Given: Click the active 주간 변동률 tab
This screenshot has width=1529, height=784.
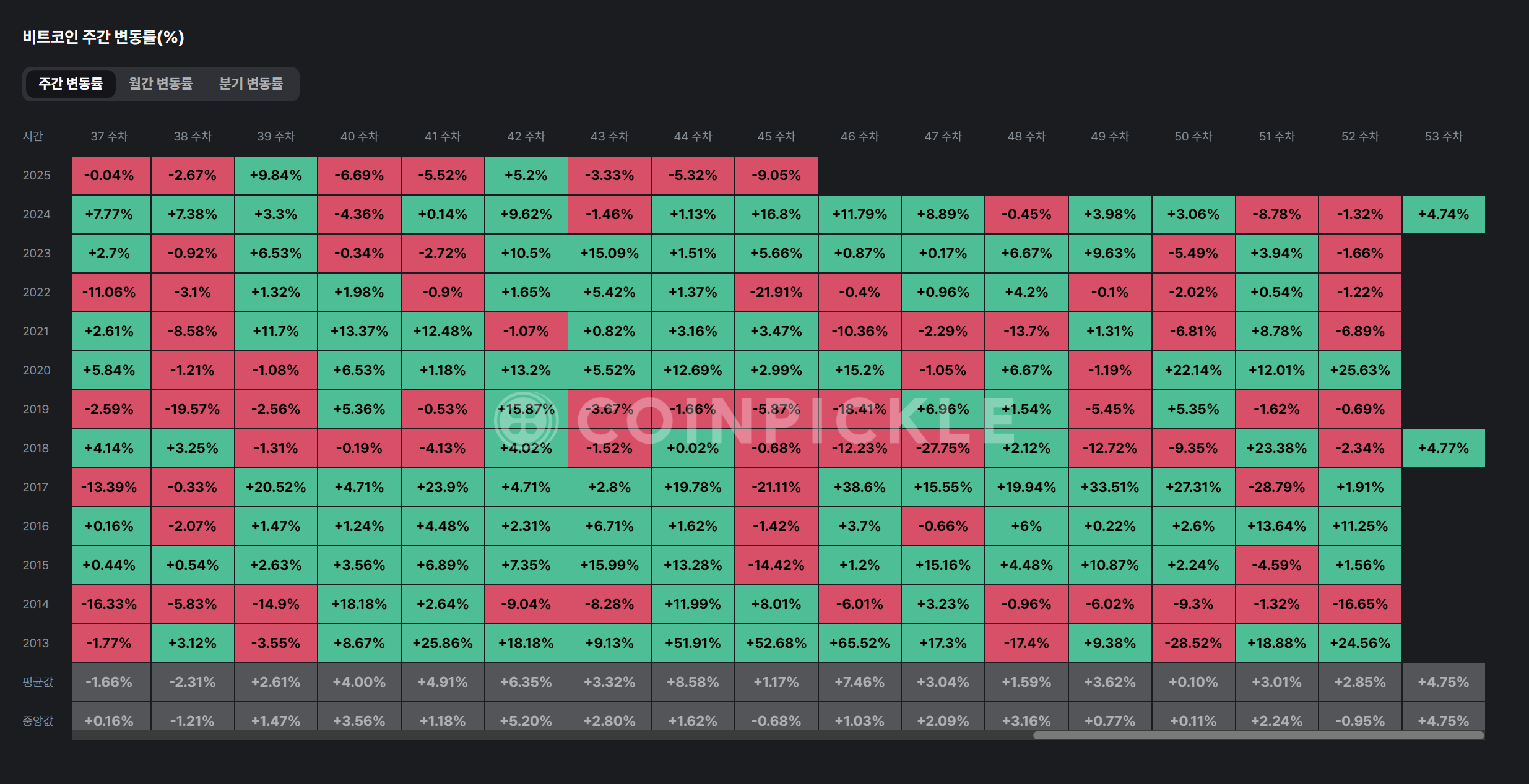Looking at the screenshot, I should (x=71, y=84).
